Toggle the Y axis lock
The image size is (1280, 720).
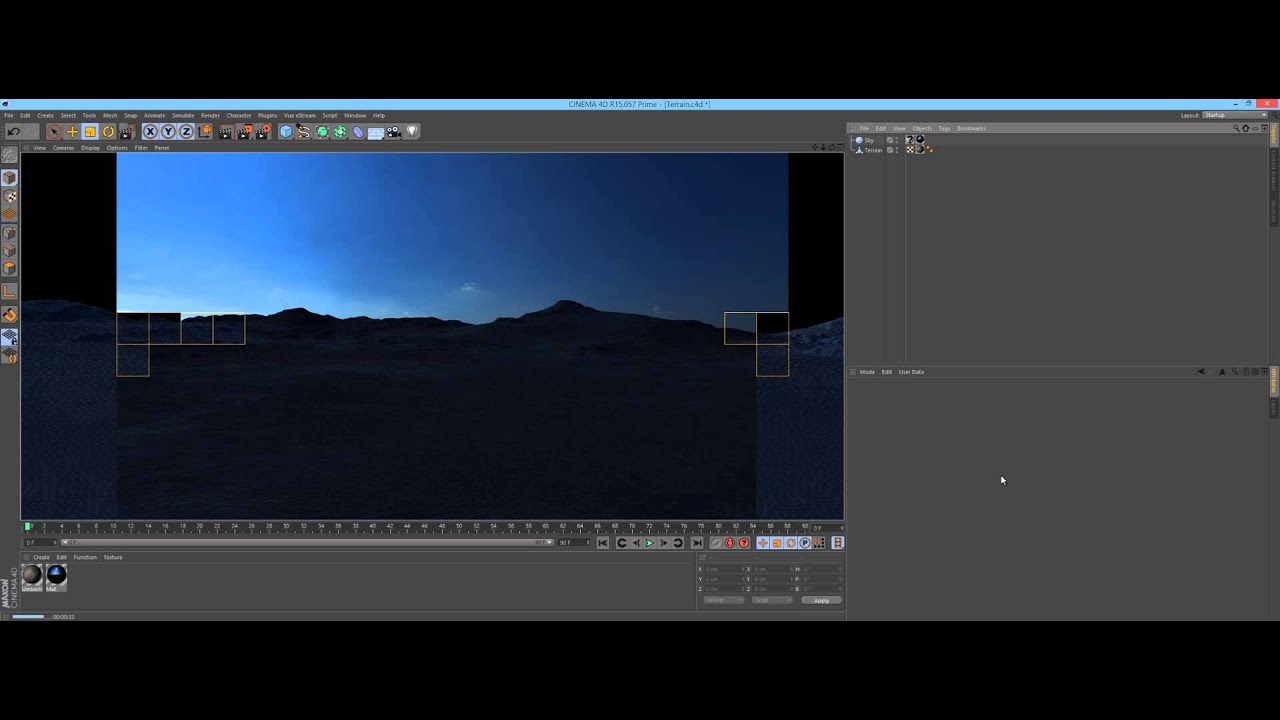click(x=168, y=132)
